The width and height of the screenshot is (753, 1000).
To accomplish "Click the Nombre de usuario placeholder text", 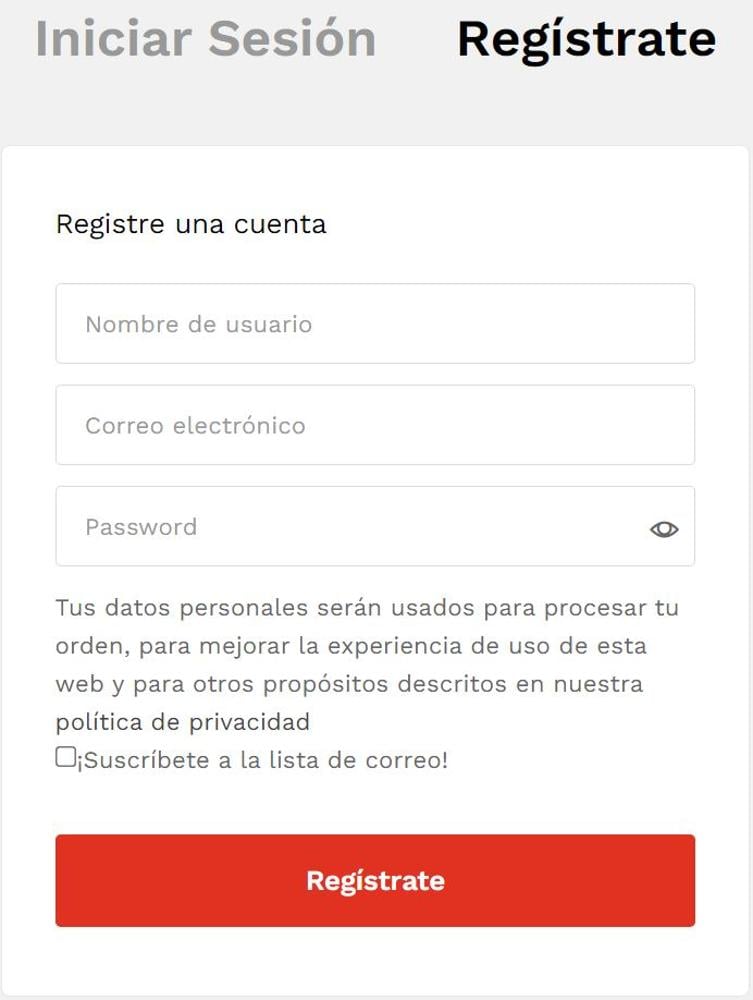I will coord(198,324).
